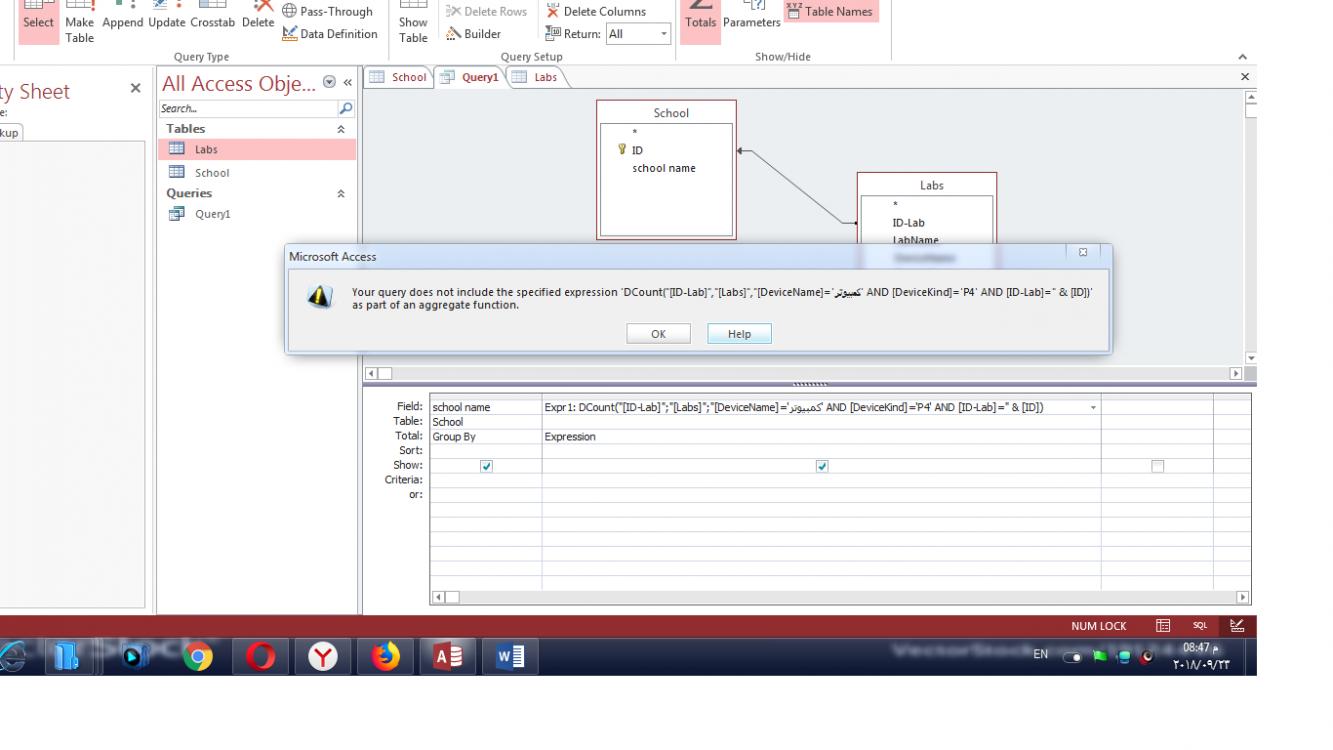Collapse the Tables group
Viewport: 1333px width, 750px height.
coord(341,129)
